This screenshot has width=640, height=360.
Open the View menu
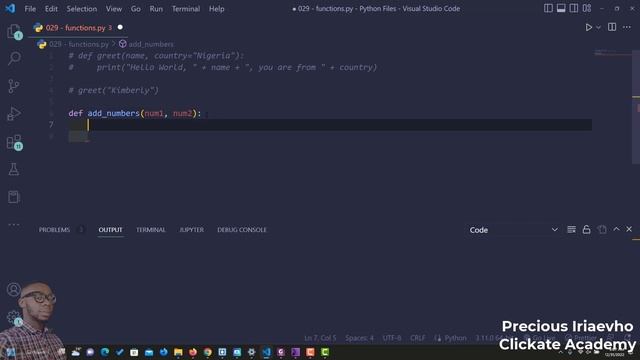[114, 9]
